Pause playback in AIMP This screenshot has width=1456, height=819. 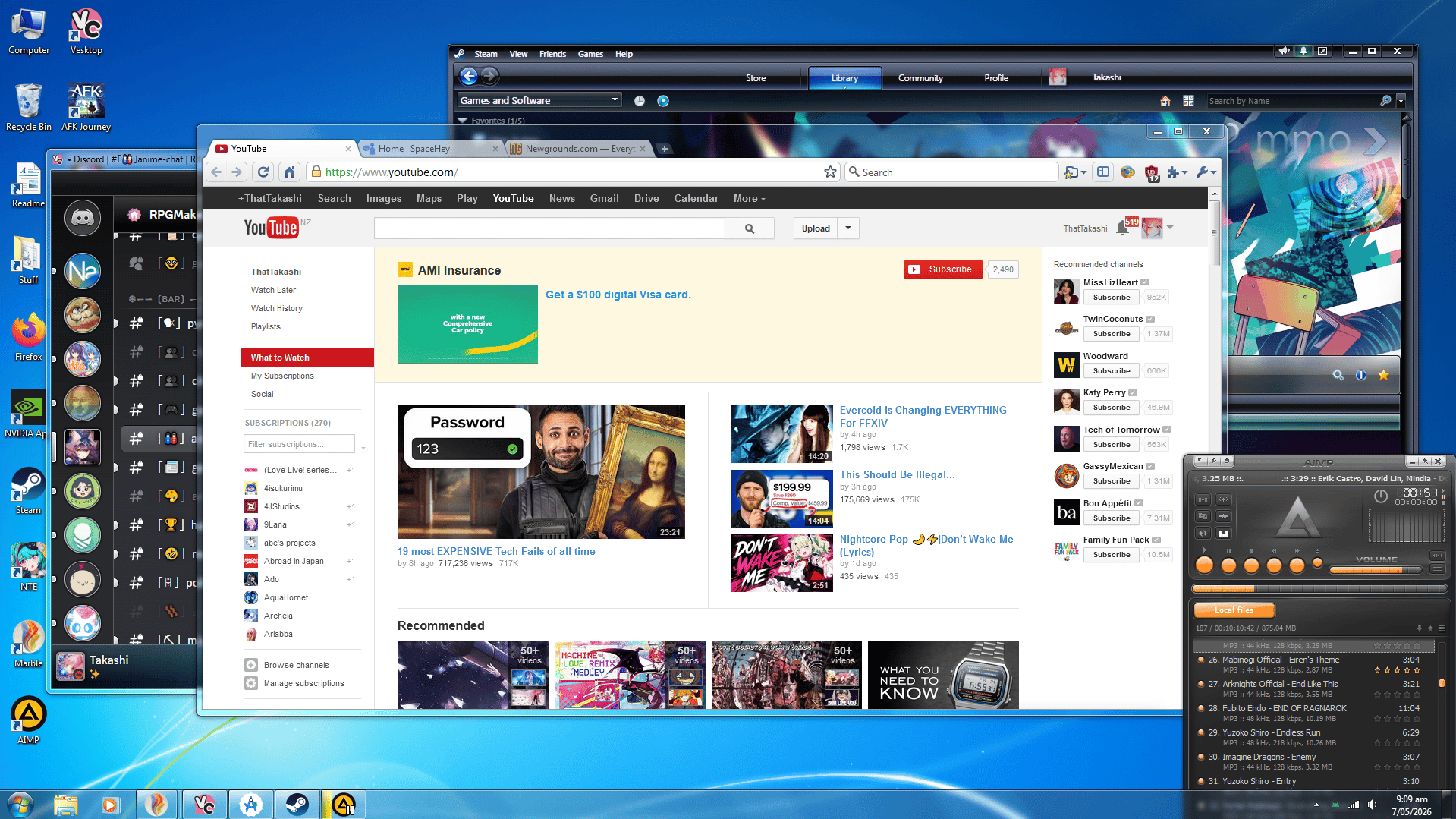[x=1229, y=565]
